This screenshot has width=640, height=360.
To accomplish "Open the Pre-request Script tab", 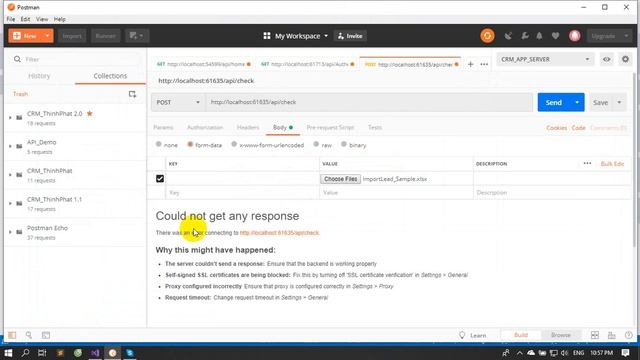I will (x=330, y=127).
